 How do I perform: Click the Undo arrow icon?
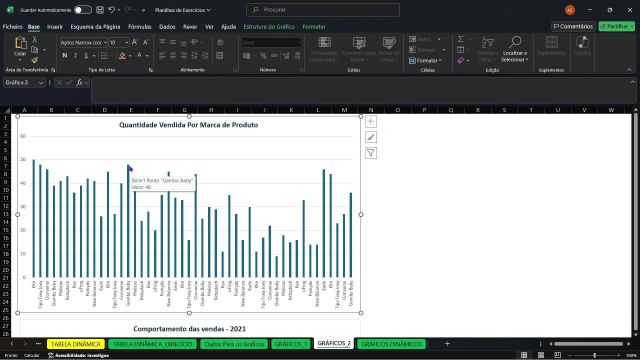point(111,10)
